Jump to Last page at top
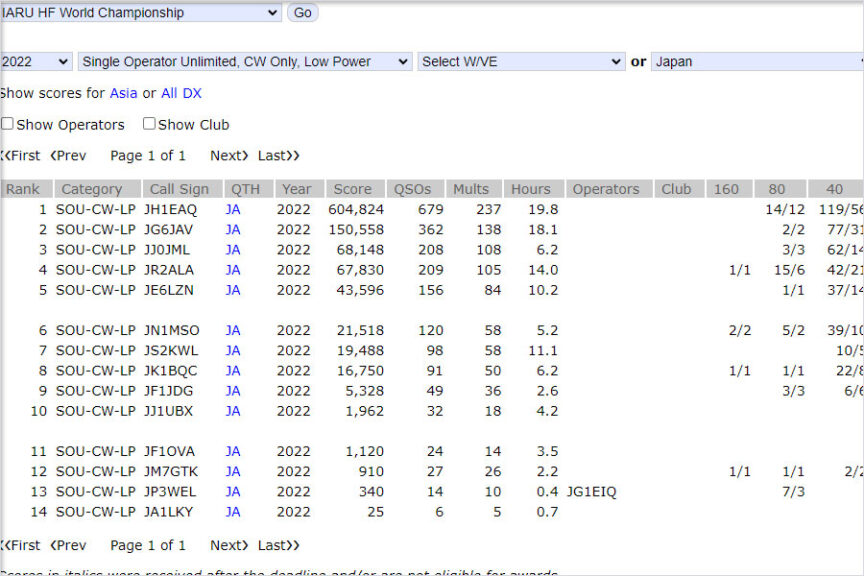Viewport: 864px width, 576px height. (278, 155)
